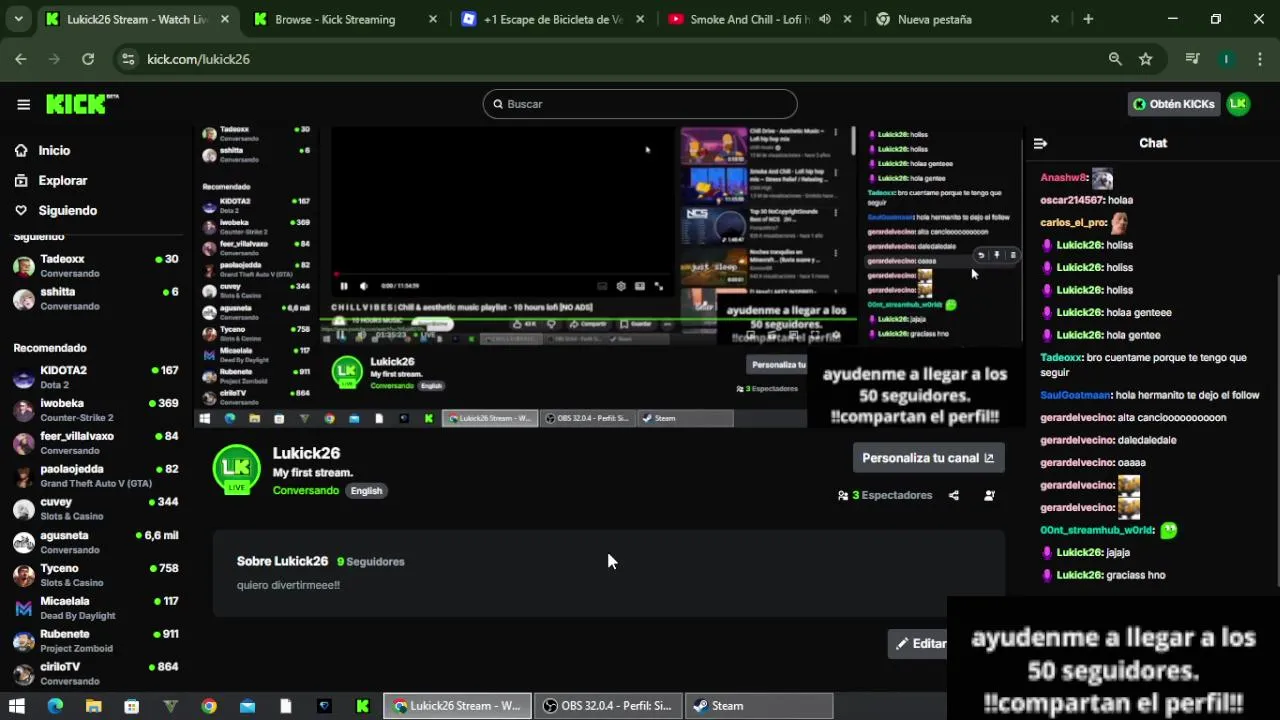This screenshot has height=720, width=1280.
Task: Open Chrome media controls icon
Action: point(1192,59)
